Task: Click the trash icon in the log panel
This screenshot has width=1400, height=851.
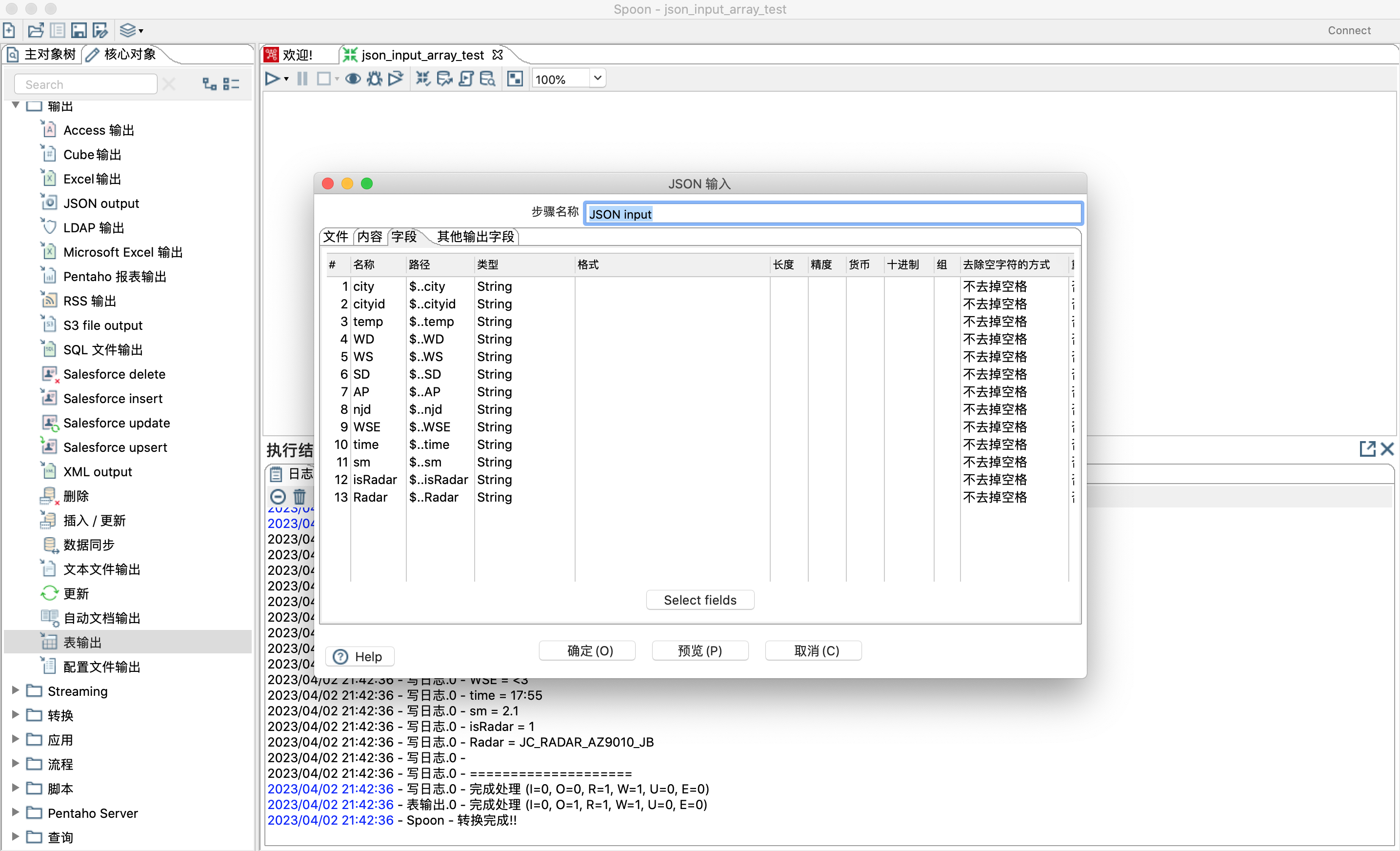Action: pos(300,497)
